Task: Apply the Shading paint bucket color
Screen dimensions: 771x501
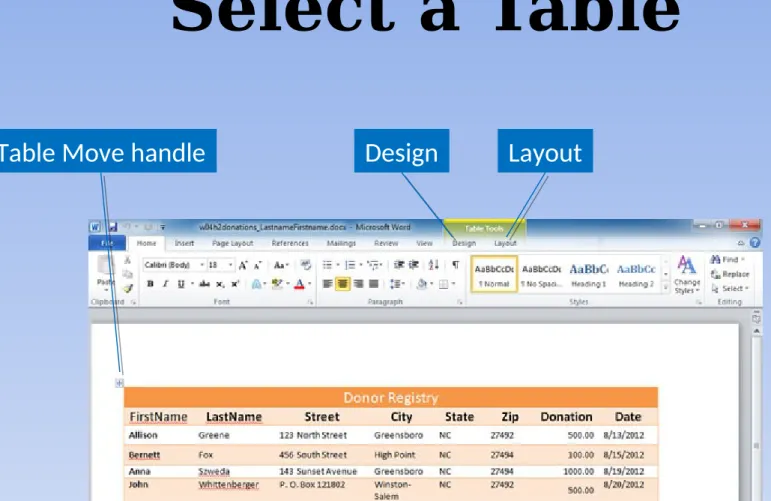Action: pos(421,284)
